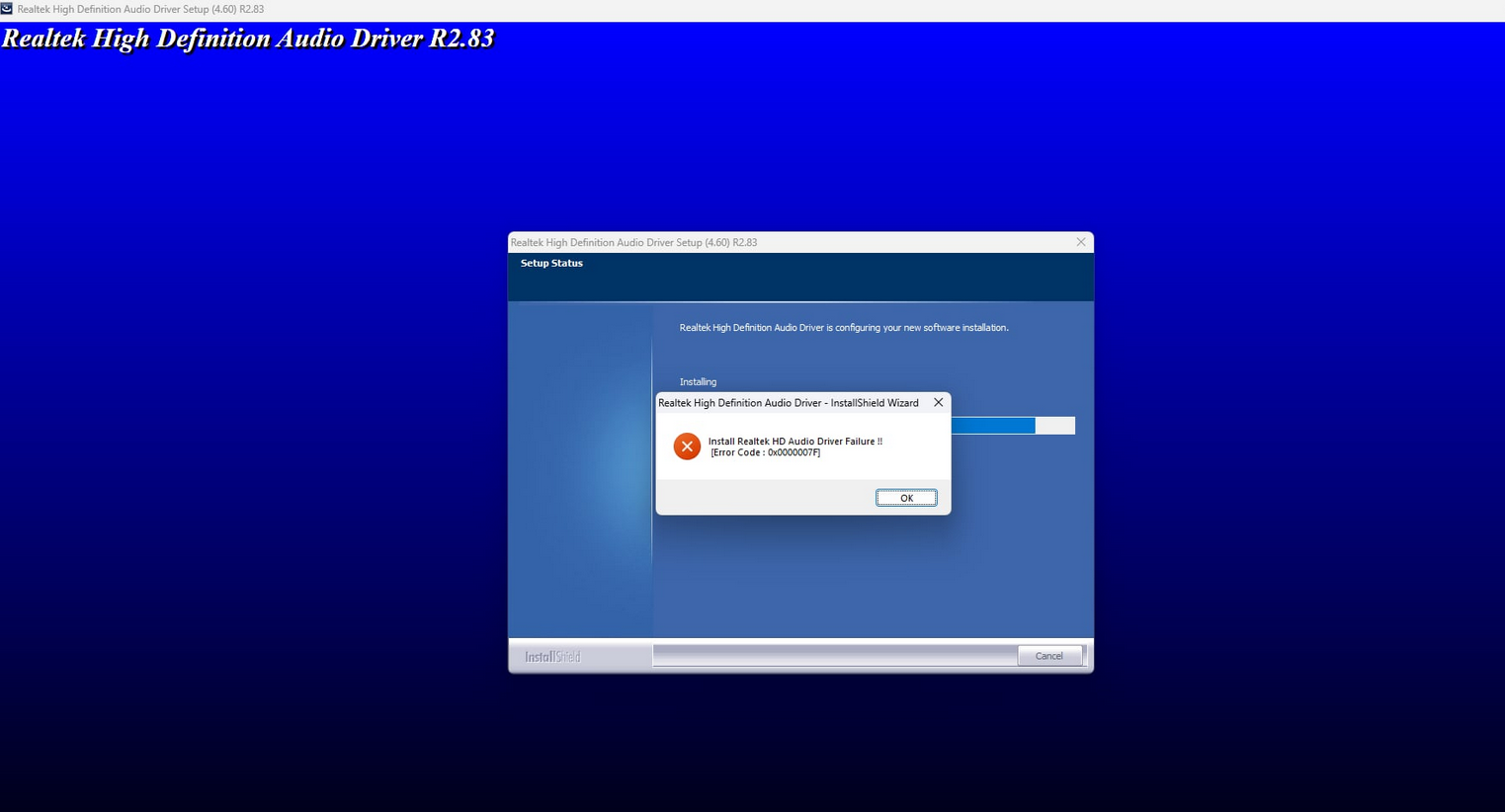Close the InstallShield Wizard error dialog
Screen dimensions: 1505x812
(x=938, y=403)
